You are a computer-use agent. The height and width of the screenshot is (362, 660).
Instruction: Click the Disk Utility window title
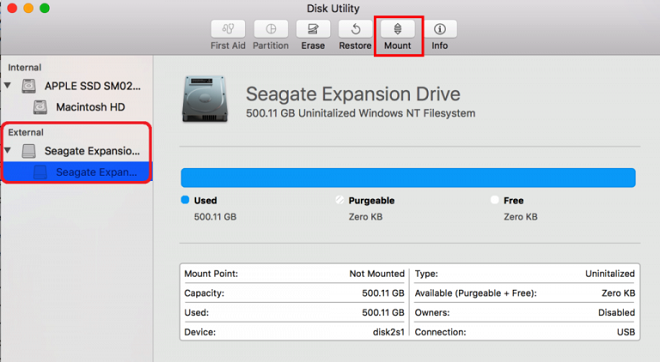coord(333,8)
